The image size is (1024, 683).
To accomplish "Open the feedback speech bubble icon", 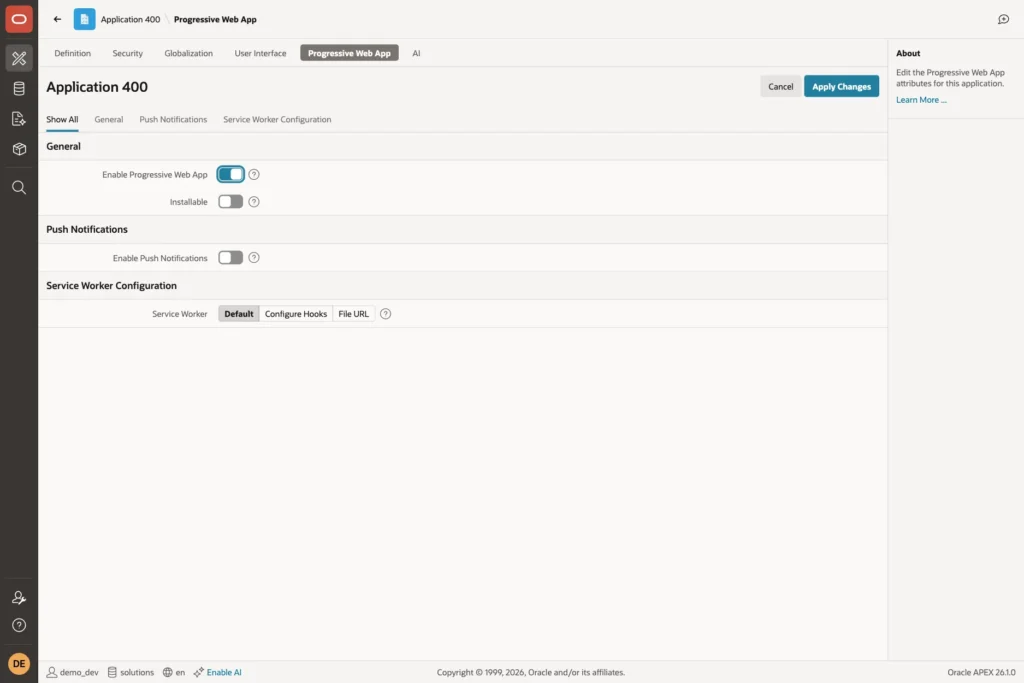I will click(x=1004, y=19).
